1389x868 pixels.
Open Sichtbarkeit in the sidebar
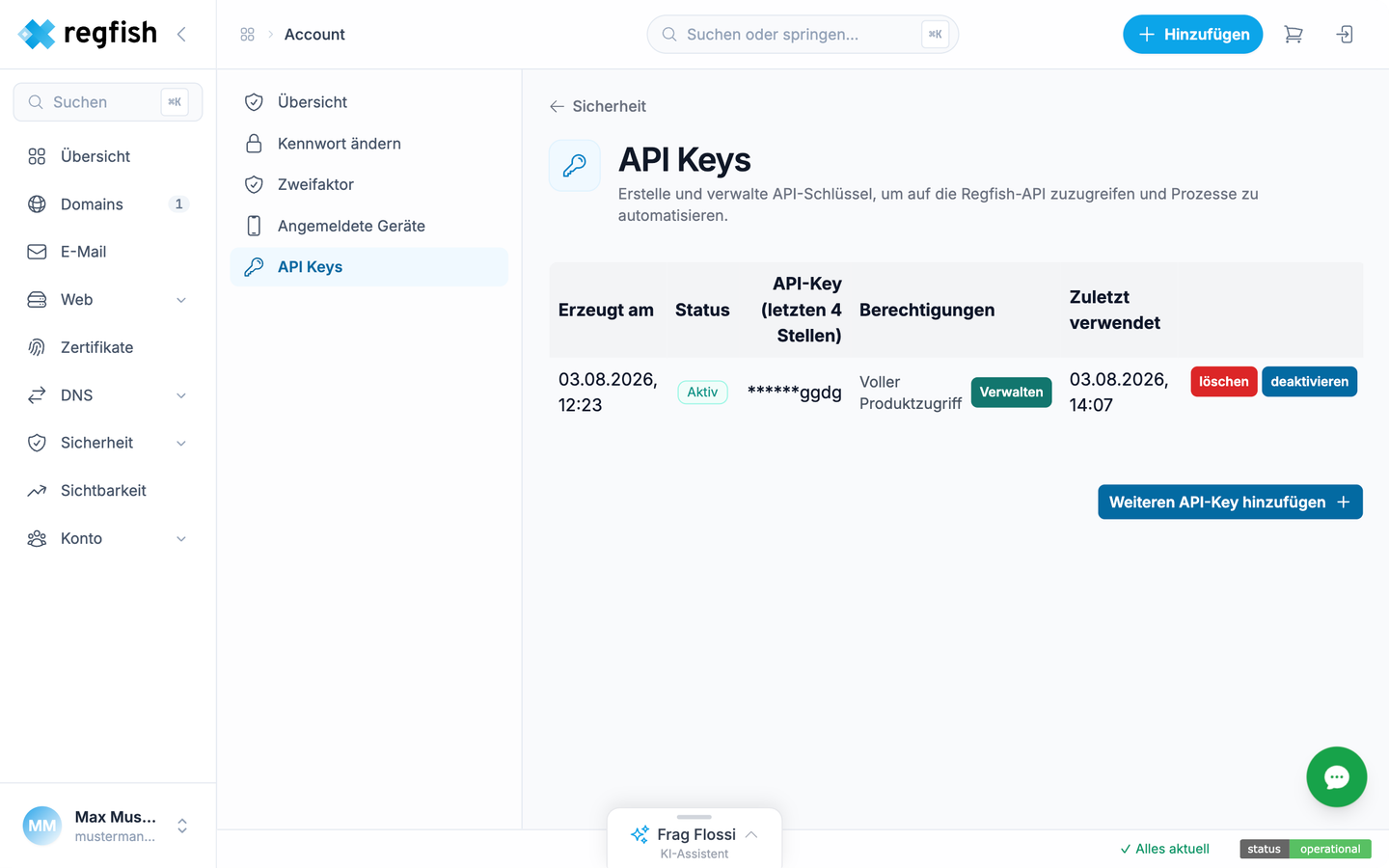108,490
